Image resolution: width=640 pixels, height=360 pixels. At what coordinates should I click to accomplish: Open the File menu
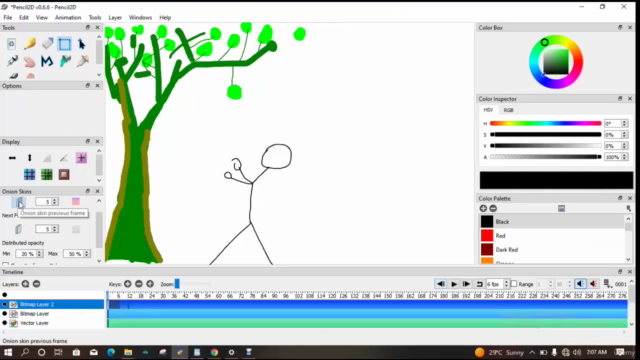(x=8, y=18)
